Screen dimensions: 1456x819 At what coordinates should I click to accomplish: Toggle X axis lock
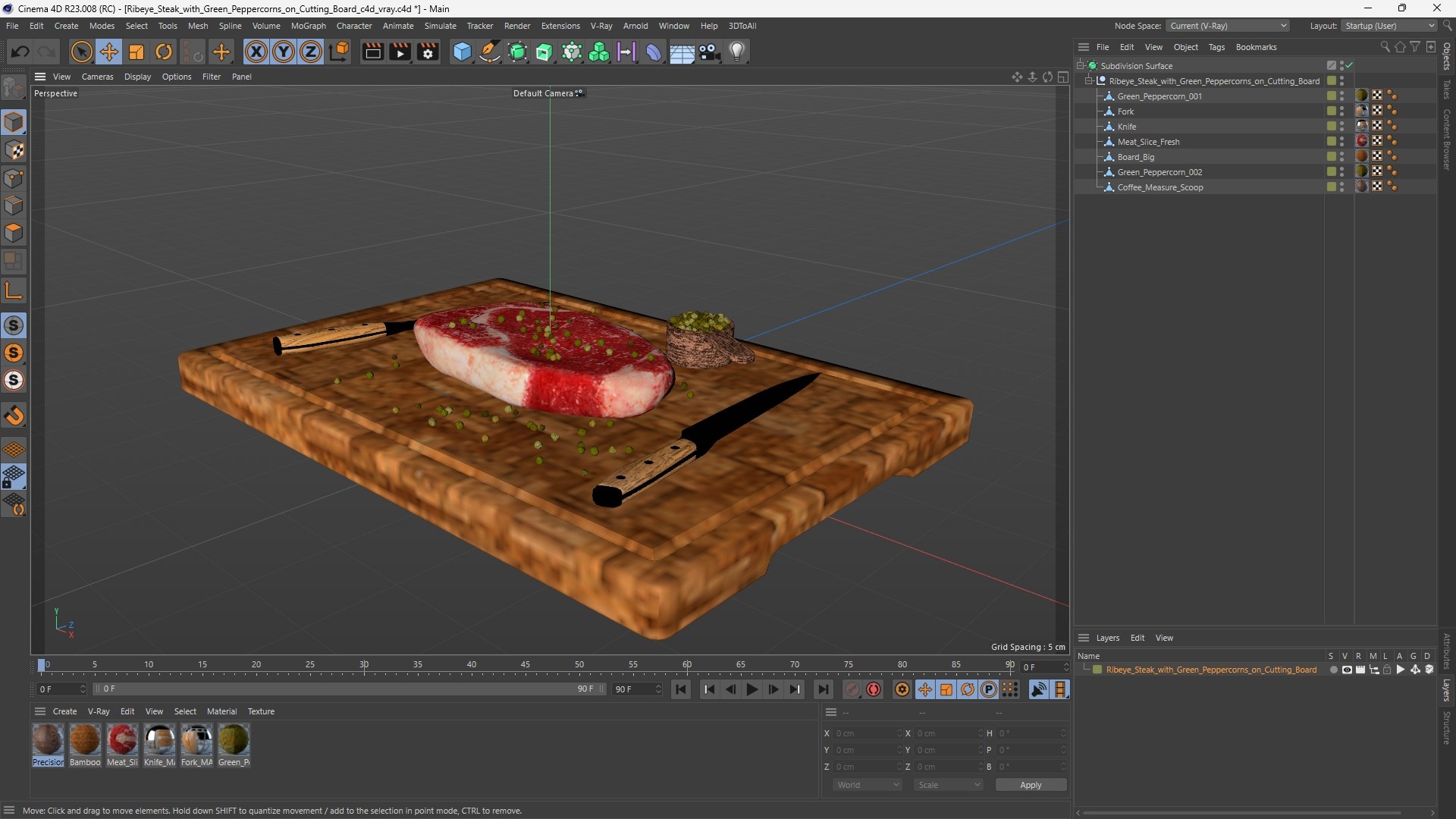tap(256, 52)
